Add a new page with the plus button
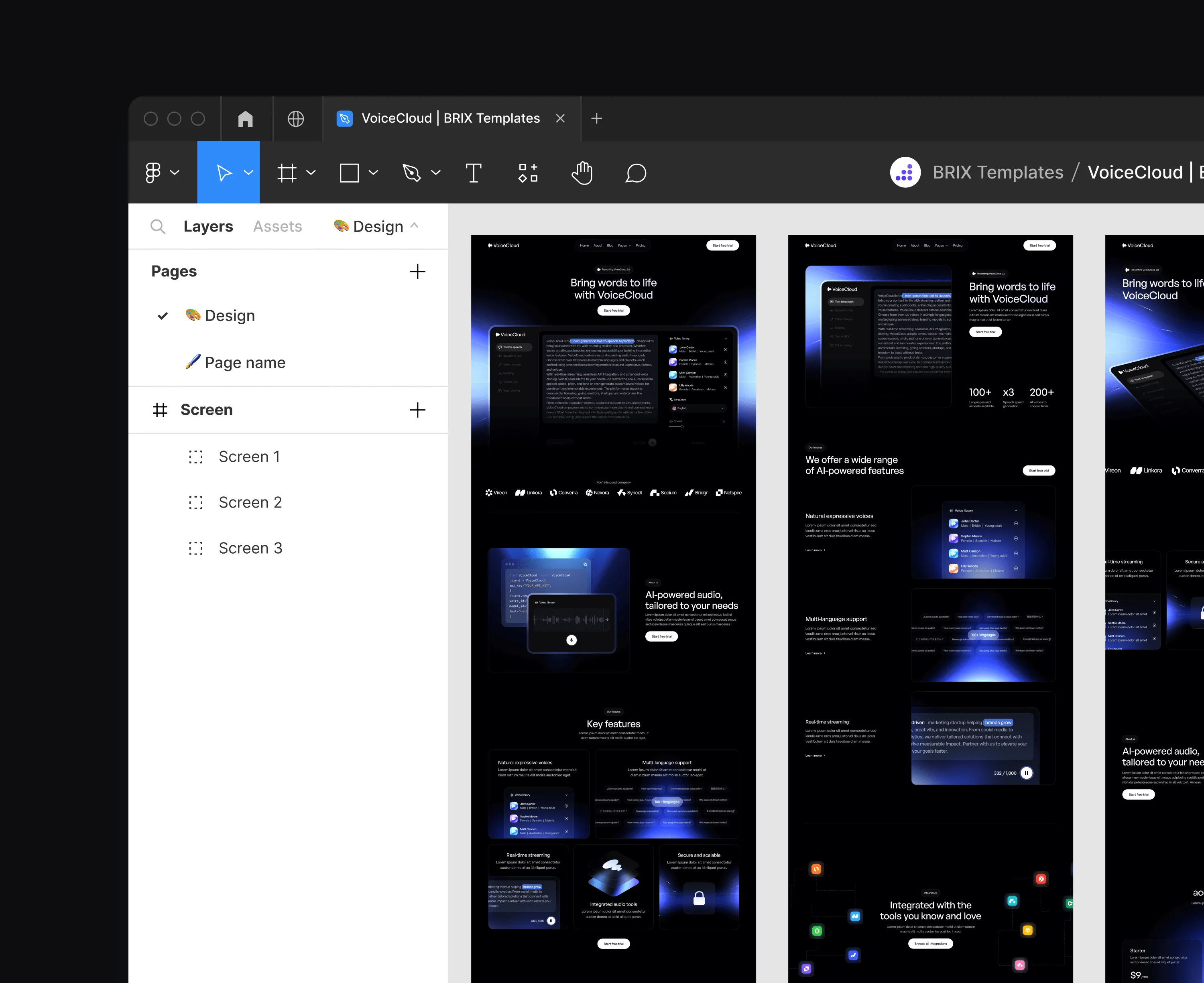The image size is (1204, 983). click(x=417, y=272)
